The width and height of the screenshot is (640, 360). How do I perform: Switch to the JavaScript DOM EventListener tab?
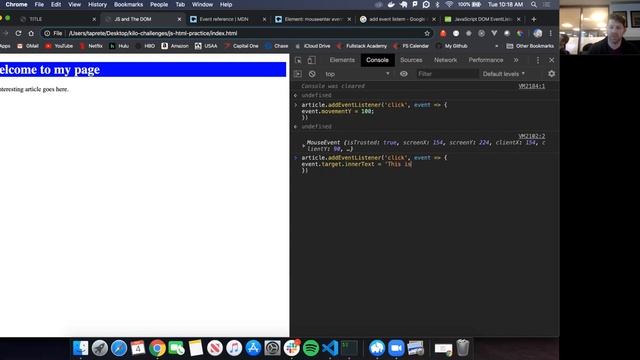483,19
